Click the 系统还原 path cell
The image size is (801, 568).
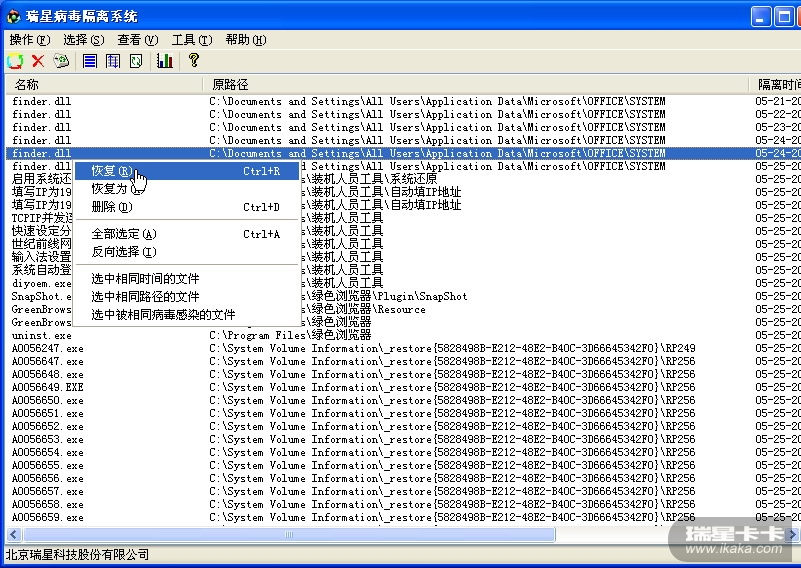pyautogui.click(x=369, y=179)
